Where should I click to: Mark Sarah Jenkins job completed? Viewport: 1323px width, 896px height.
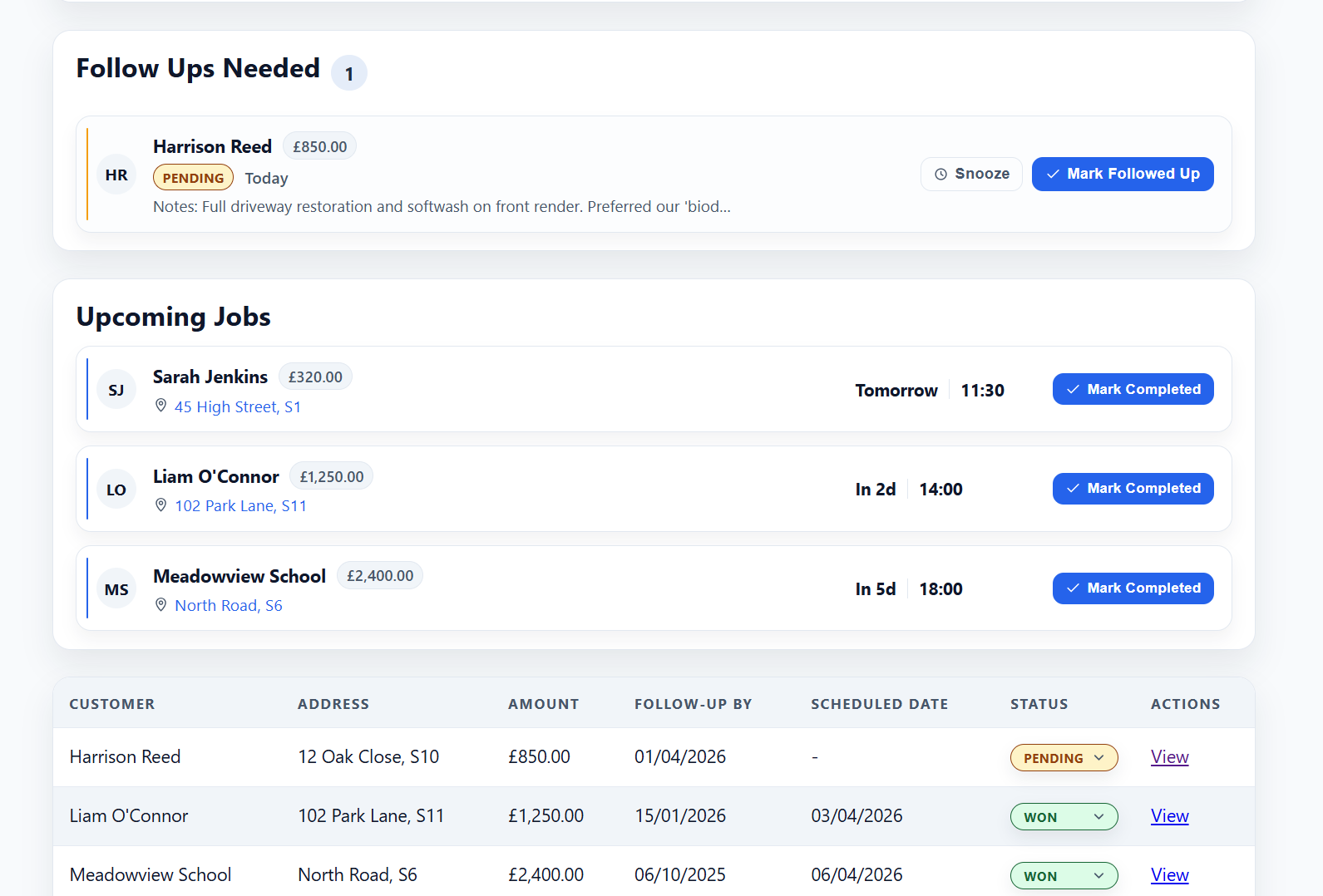[x=1133, y=389]
